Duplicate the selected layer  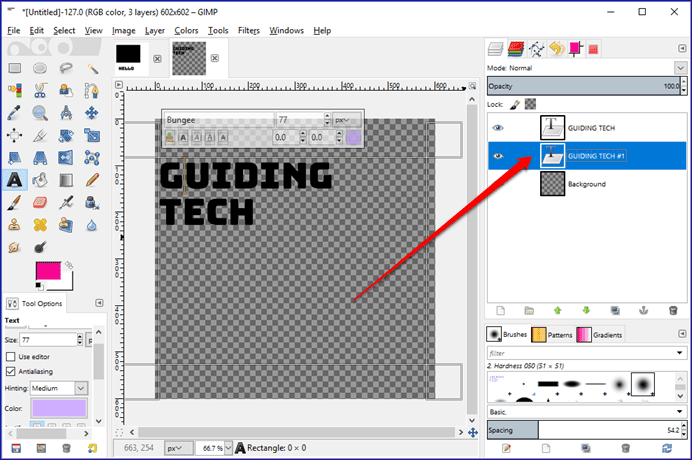click(615, 311)
